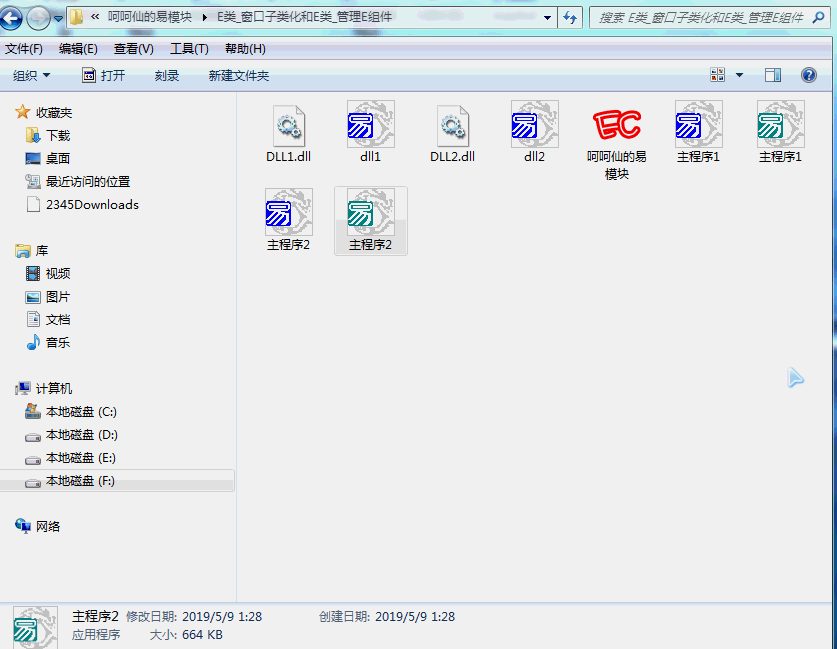Open the 工具(T) menu
837x649 pixels.
(x=189, y=49)
